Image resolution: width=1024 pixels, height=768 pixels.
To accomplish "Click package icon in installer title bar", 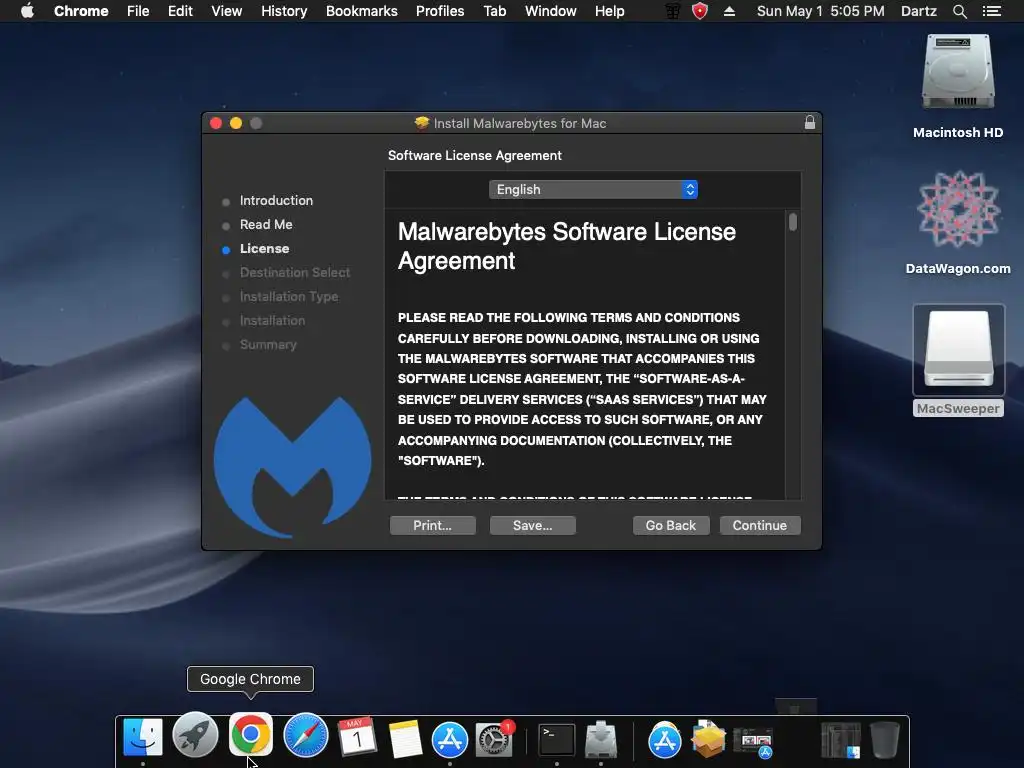I will point(421,123).
